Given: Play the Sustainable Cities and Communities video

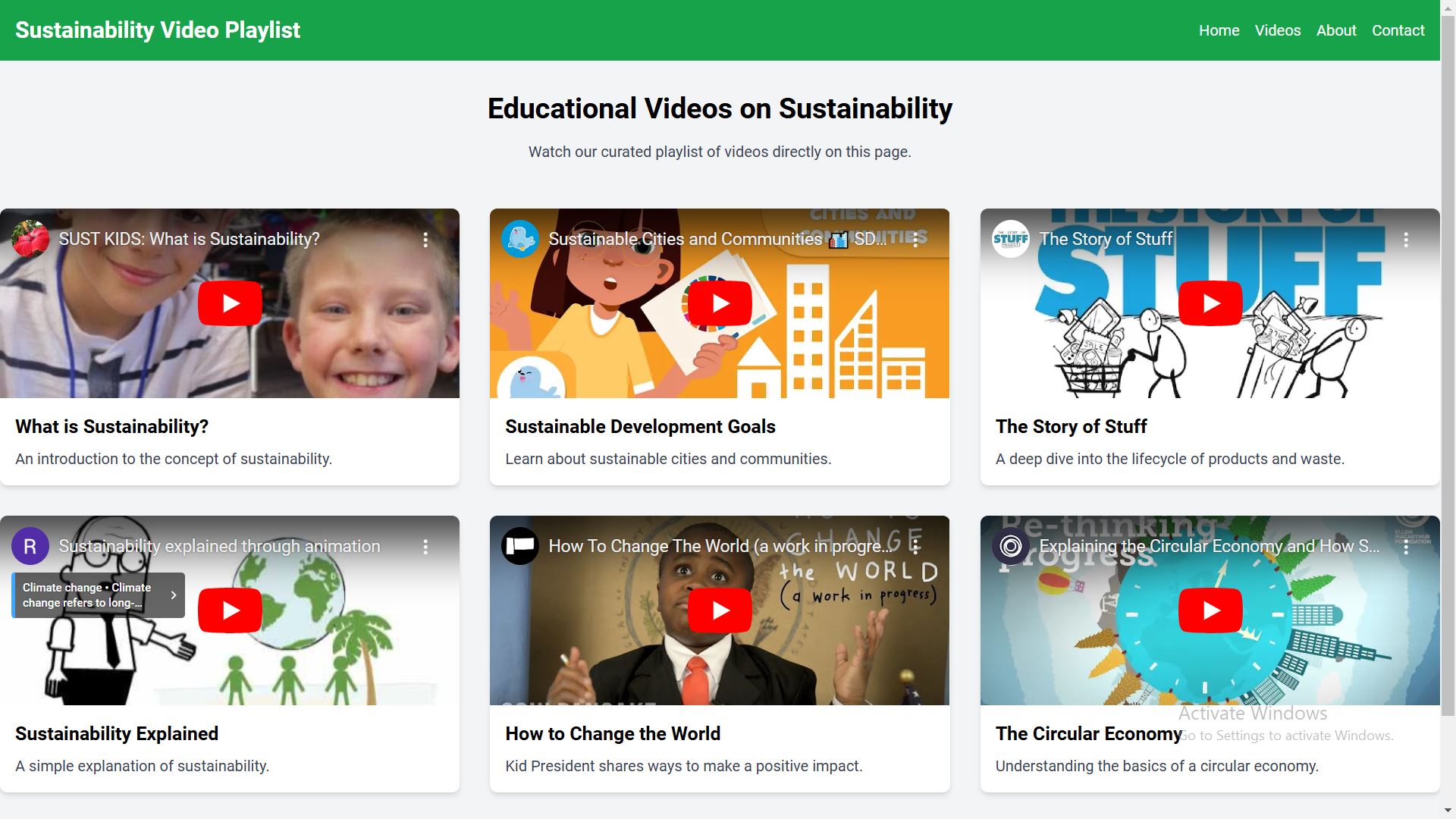Looking at the screenshot, I should [x=720, y=303].
